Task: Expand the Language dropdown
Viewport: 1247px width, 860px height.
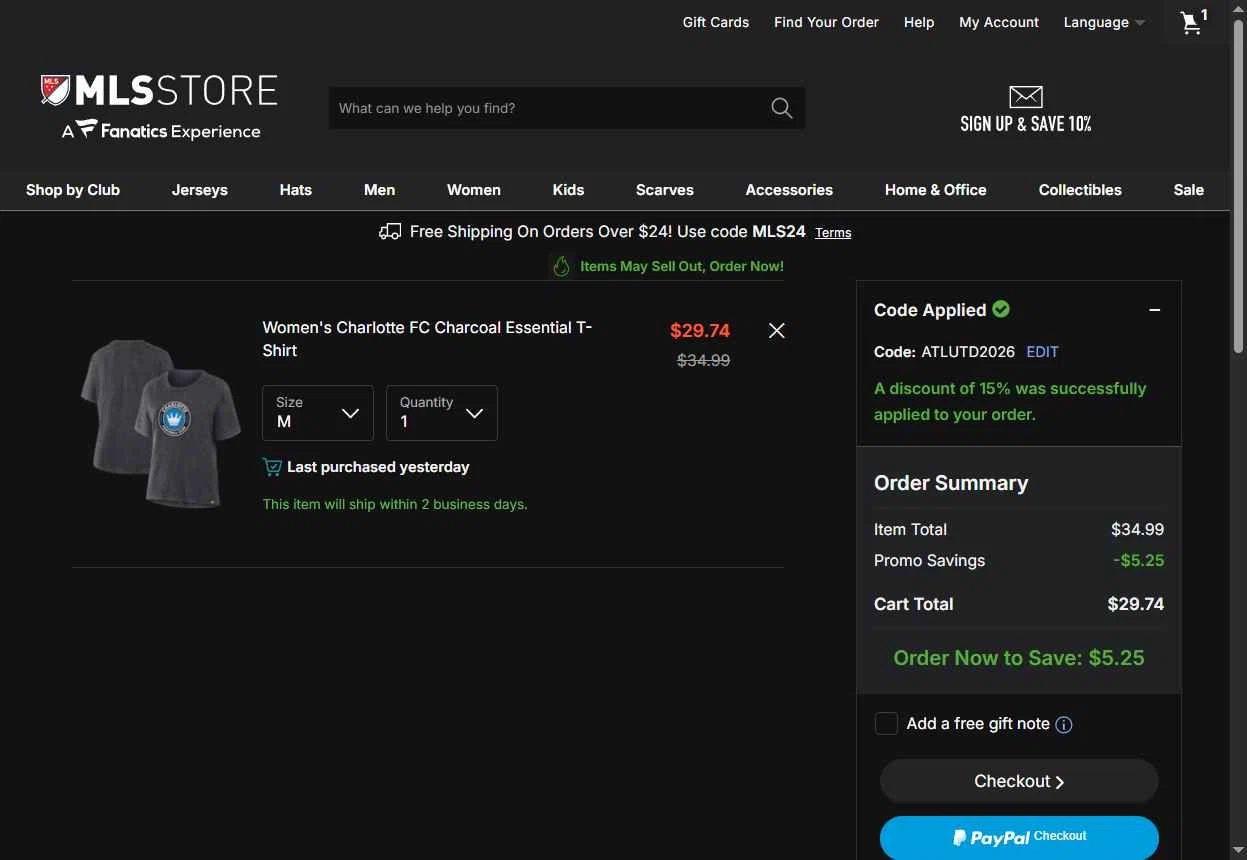Action: 1104,22
